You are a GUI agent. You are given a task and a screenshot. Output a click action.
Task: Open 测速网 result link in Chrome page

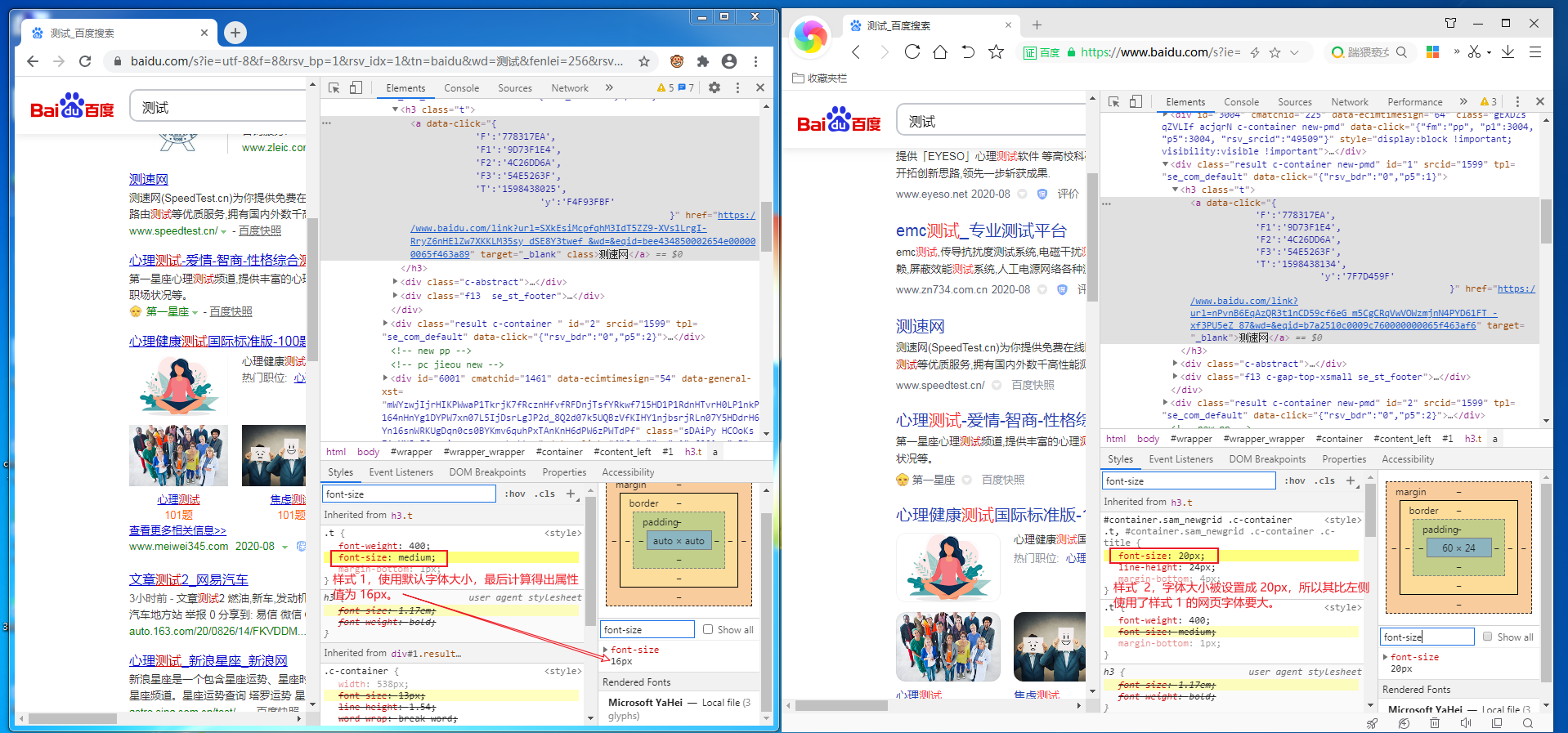(x=149, y=180)
